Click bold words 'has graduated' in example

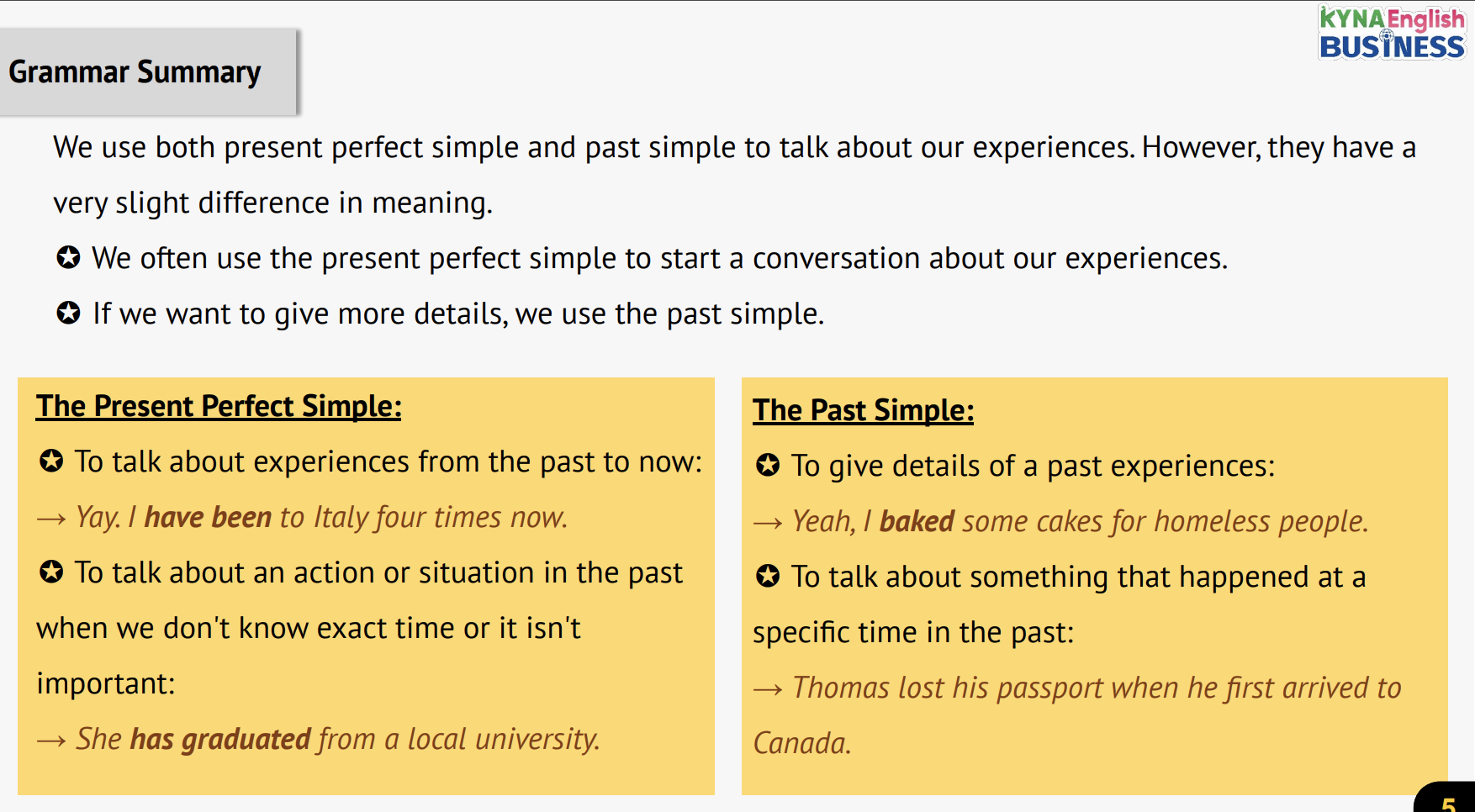click(x=220, y=739)
